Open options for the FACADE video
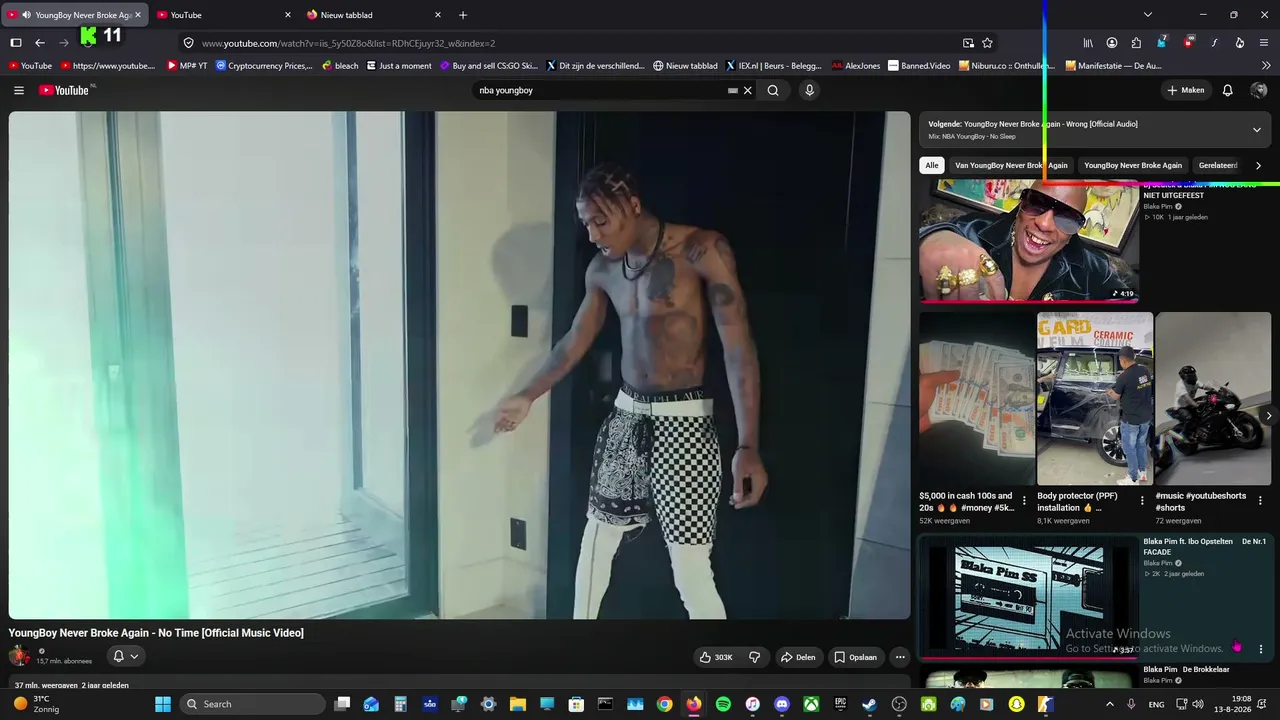 [x=1261, y=649]
